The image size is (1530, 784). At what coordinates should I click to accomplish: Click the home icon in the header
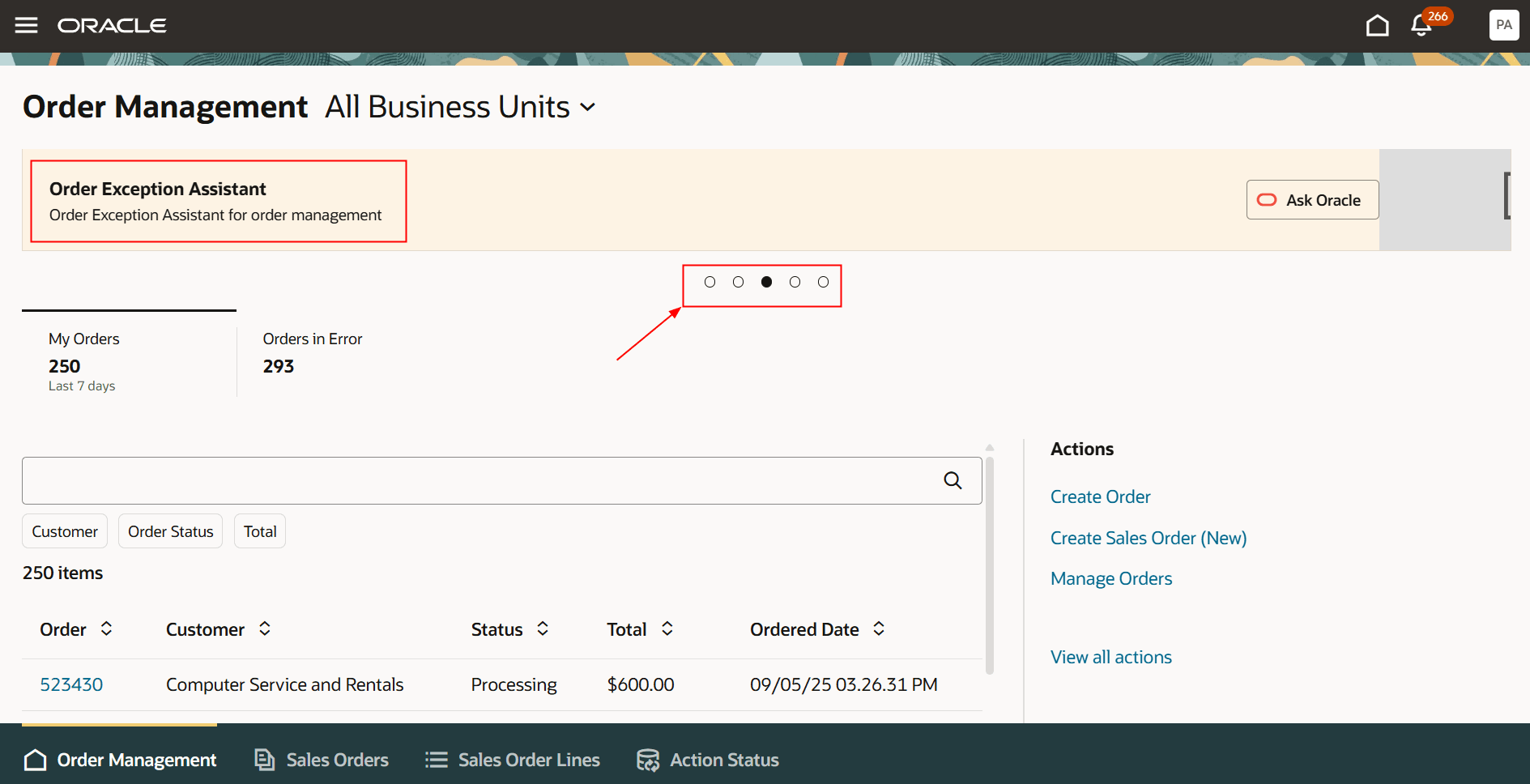coord(1377,25)
